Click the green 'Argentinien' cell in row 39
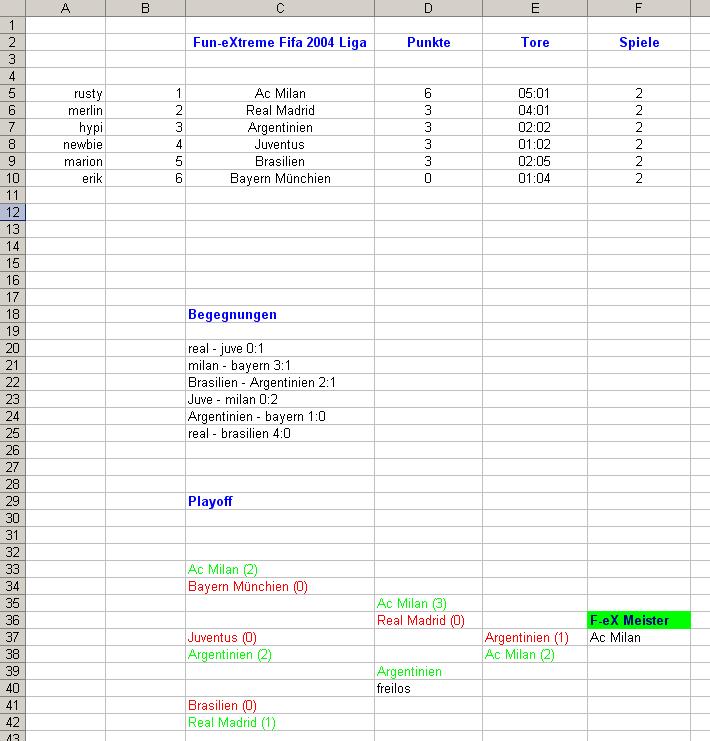This screenshot has width=710, height=741. tap(428, 672)
